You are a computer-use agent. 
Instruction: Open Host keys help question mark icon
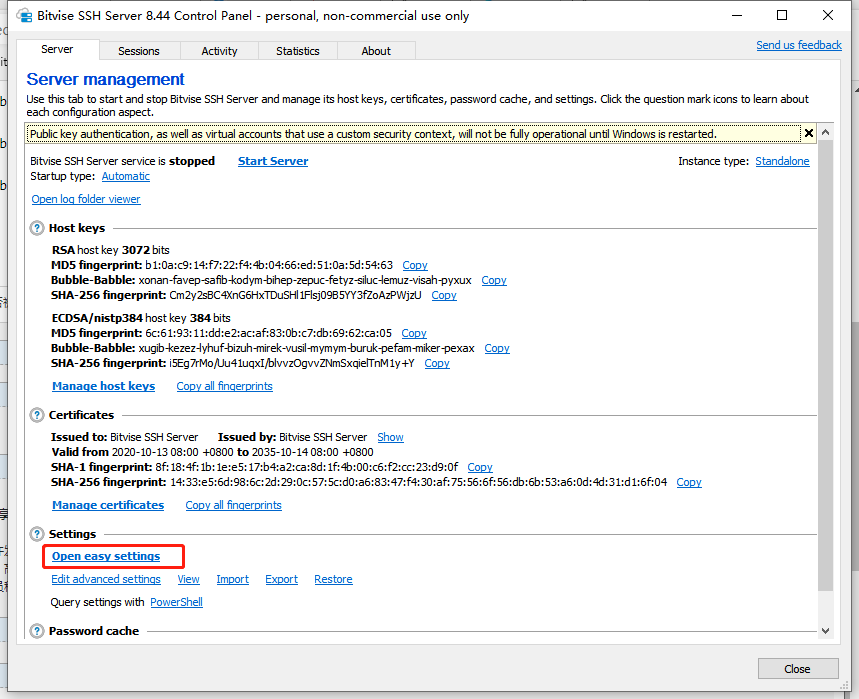coord(37,228)
